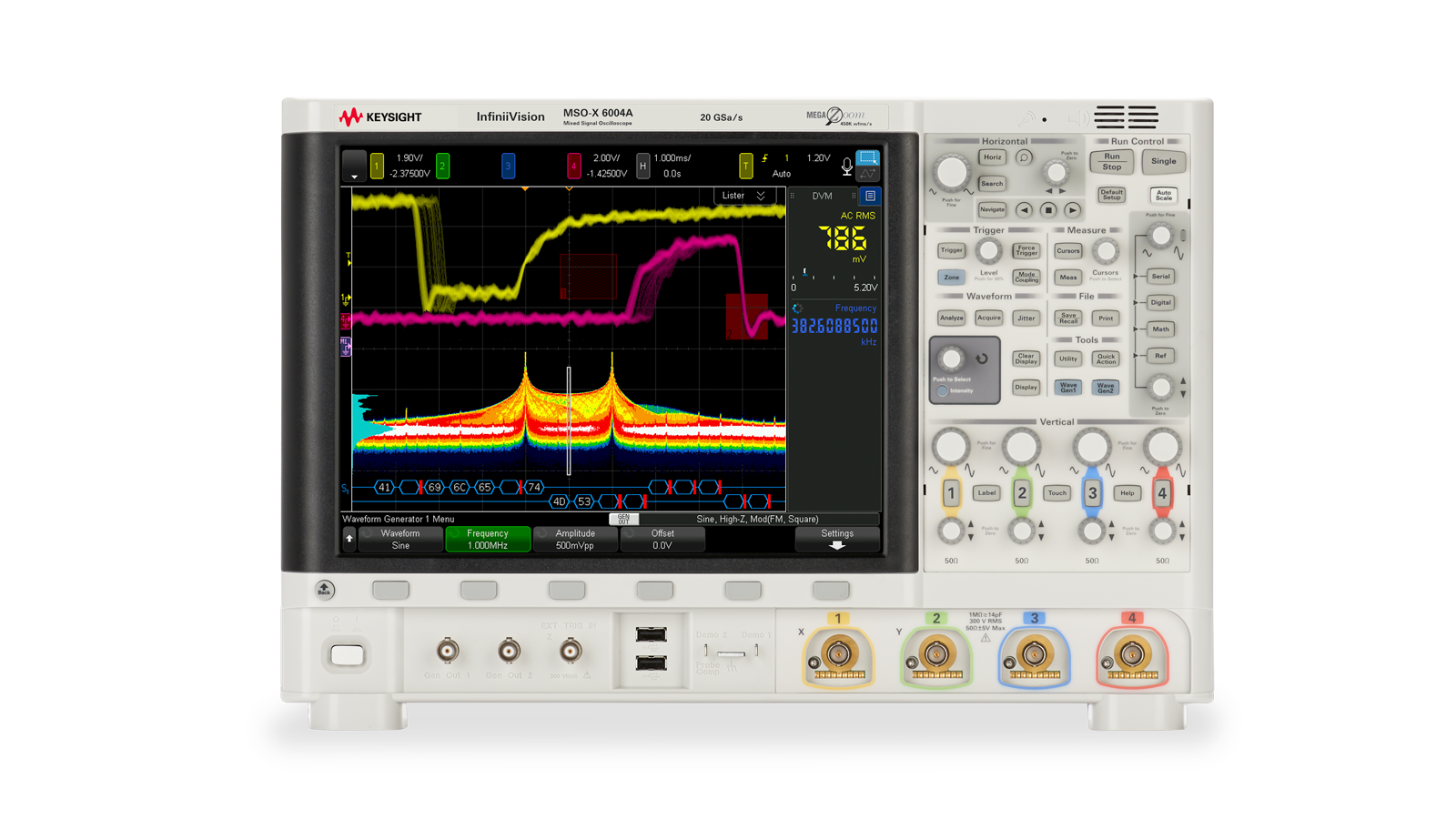Click the Back button below the screen

click(325, 590)
